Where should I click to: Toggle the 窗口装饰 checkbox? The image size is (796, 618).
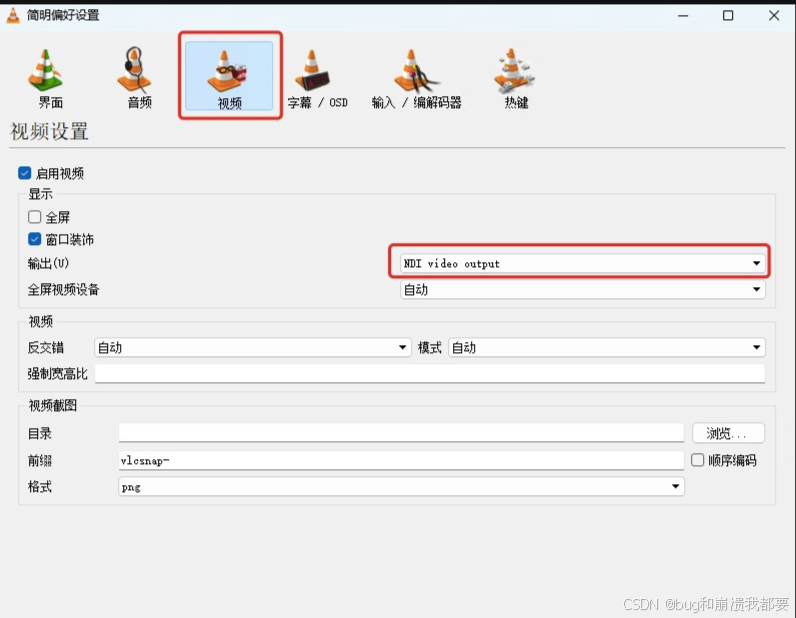point(35,239)
